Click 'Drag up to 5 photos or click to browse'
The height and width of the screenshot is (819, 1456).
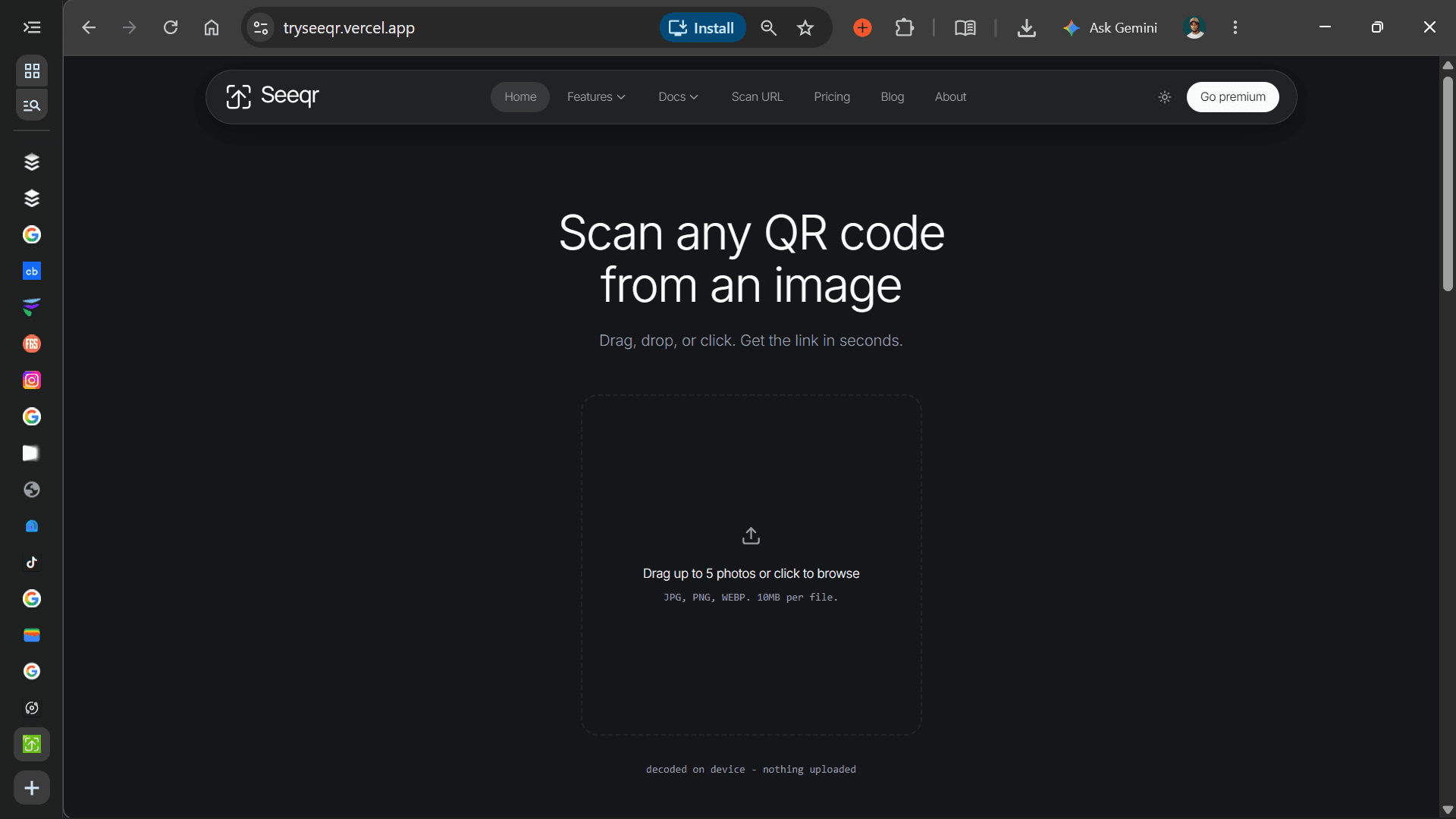click(x=751, y=573)
